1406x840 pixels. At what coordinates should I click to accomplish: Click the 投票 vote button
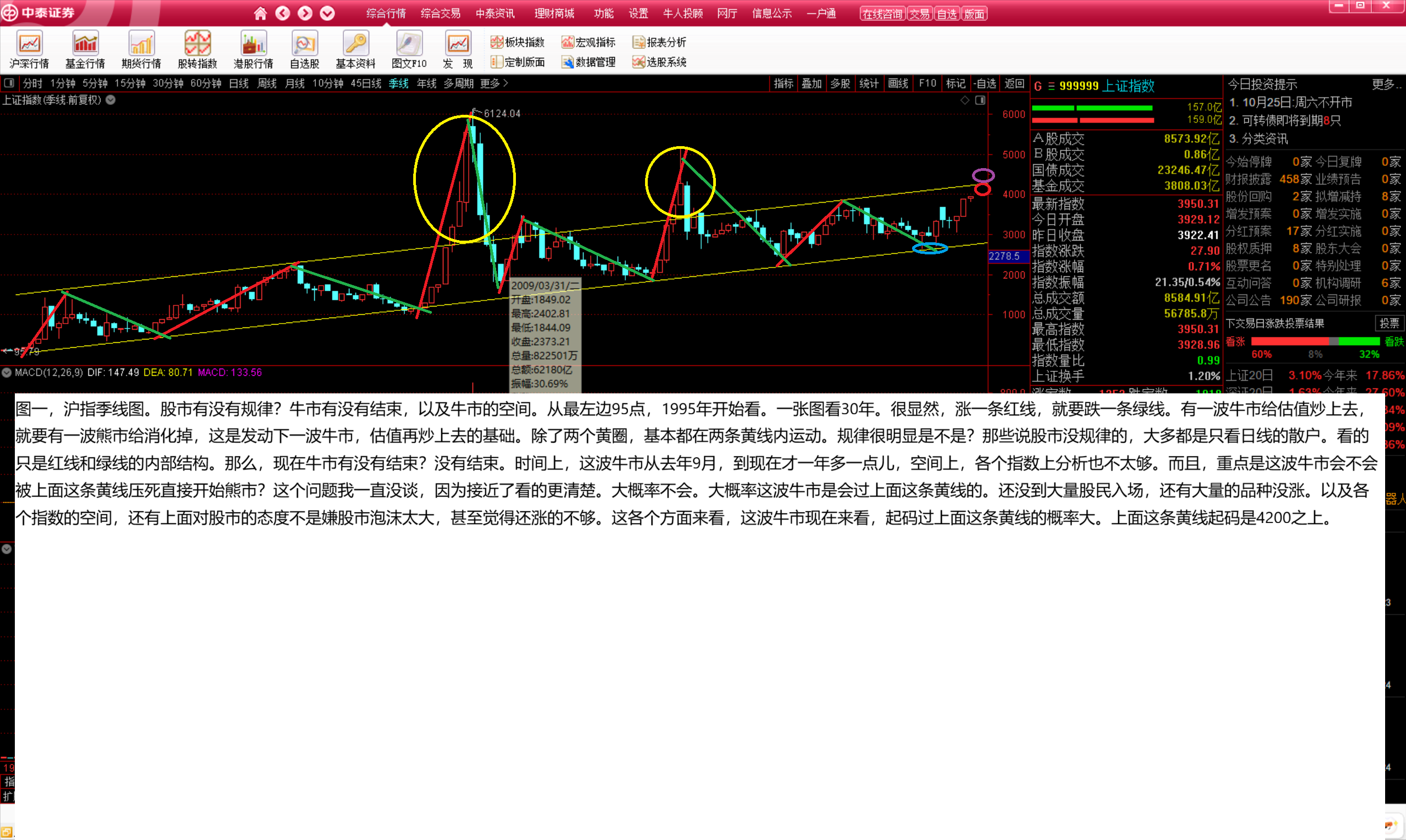tap(1389, 323)
